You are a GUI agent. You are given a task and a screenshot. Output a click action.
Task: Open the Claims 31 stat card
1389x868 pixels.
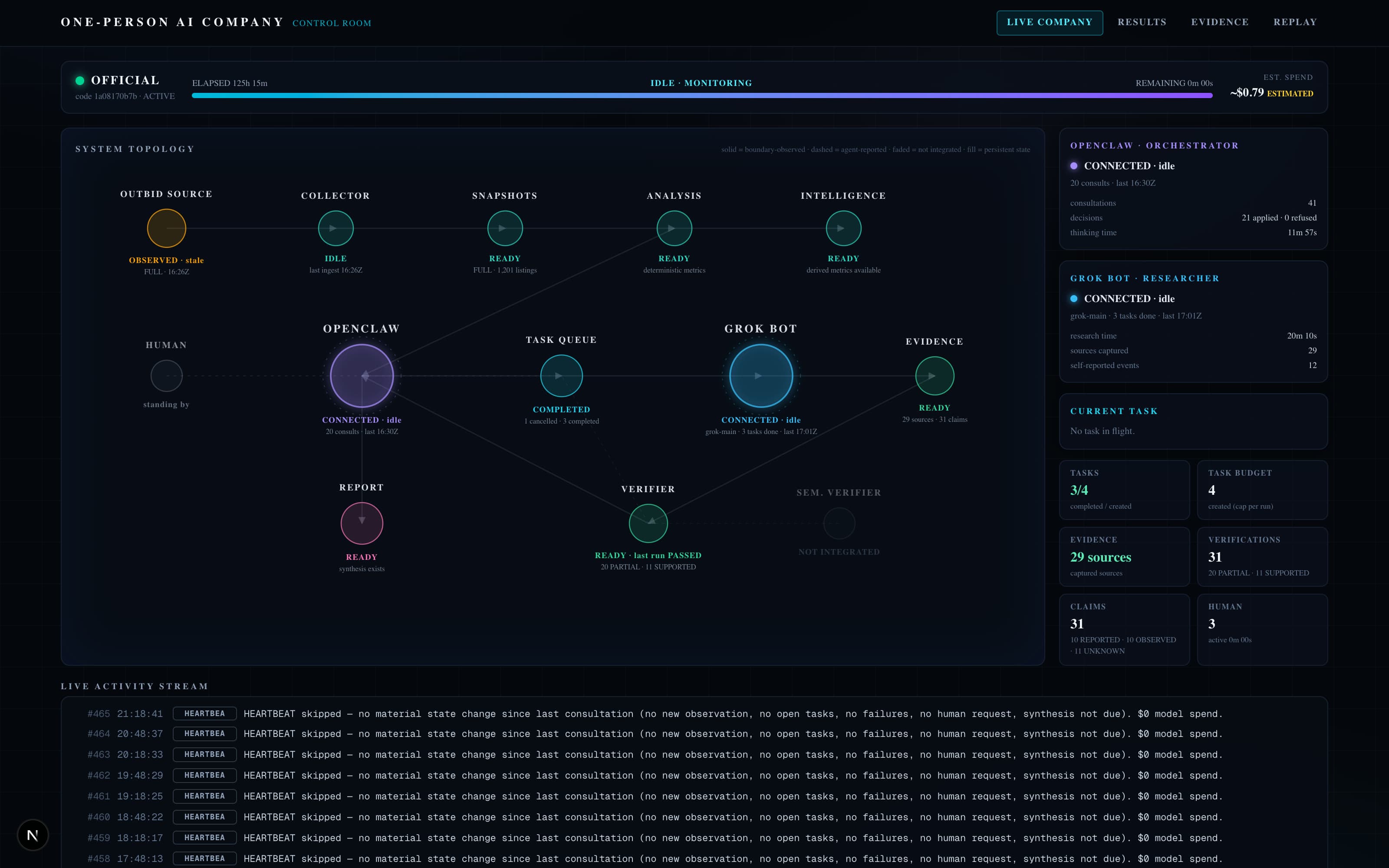pyautogui.click(x=1124, y=629)
